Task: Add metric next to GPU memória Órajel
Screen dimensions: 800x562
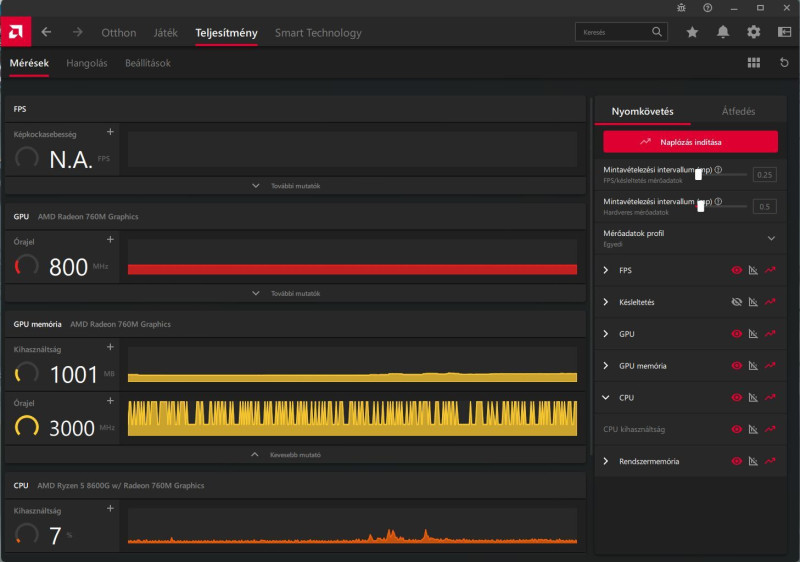Action: coord(110,401)
